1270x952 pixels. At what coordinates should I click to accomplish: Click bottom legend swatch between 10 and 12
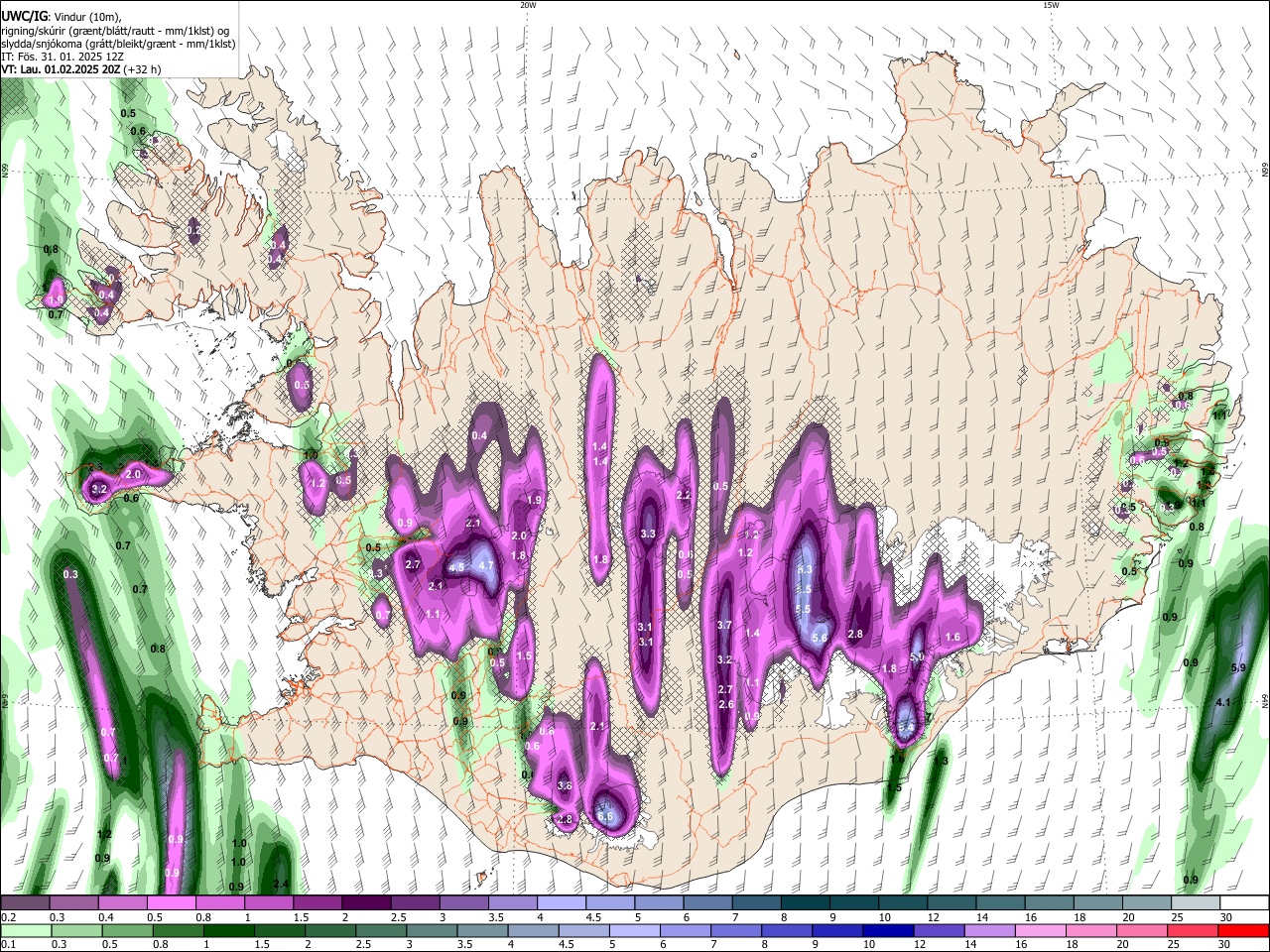click(889, 930)
